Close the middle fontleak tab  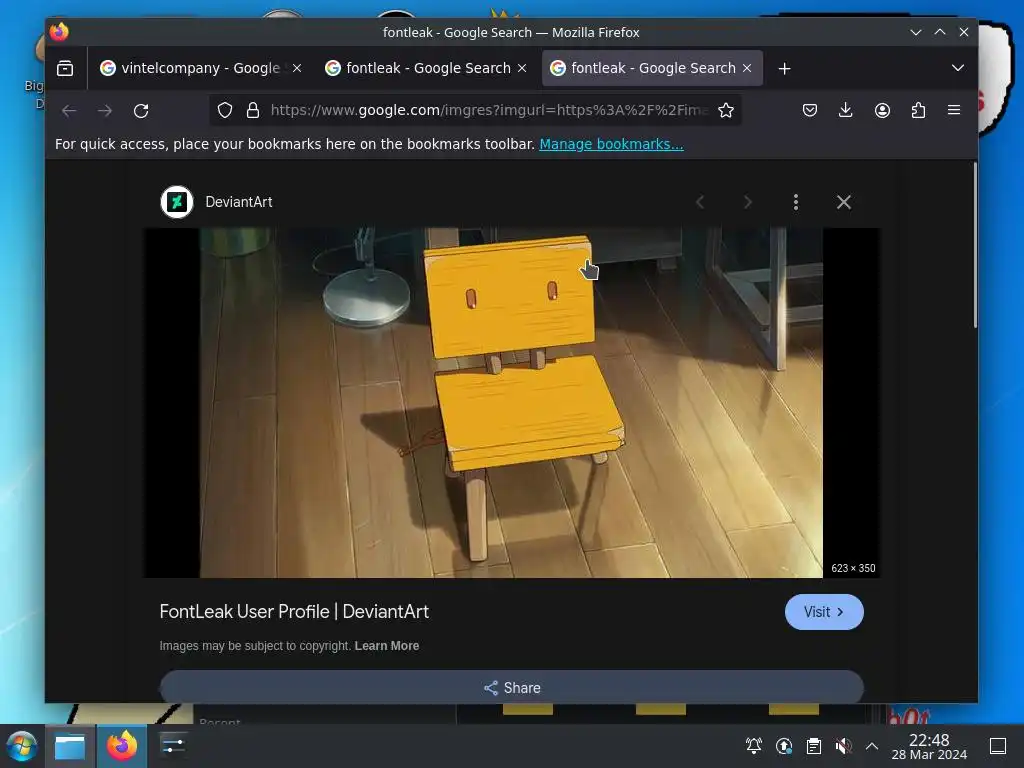[x=522, y=68]
